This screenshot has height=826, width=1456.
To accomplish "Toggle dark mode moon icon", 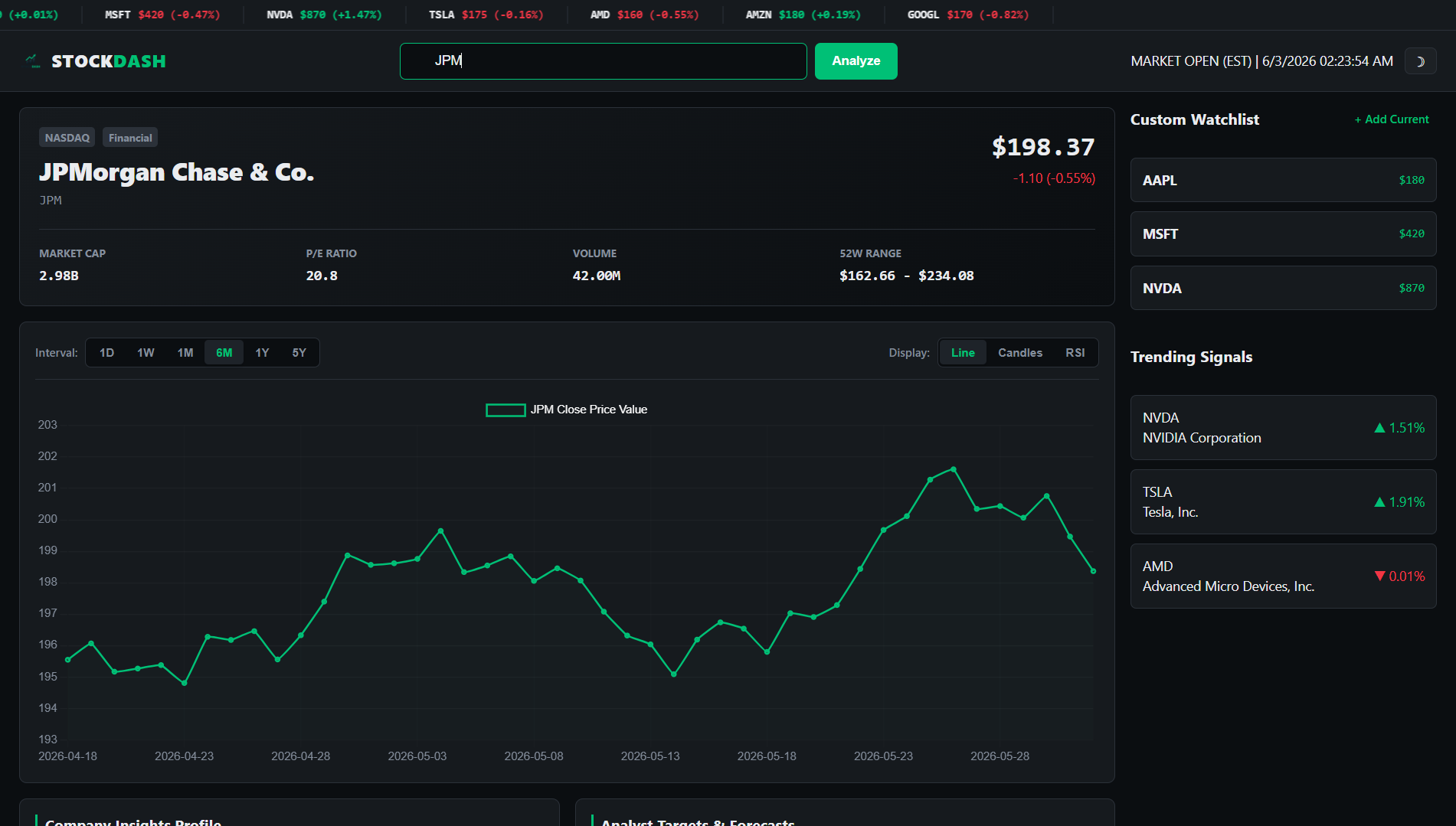I will click(x=1420, y=61).
